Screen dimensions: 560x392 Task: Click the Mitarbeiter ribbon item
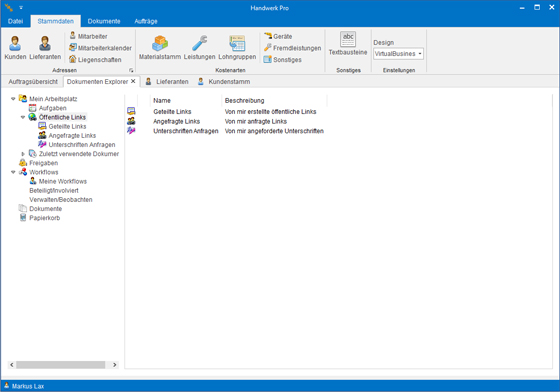point(88,36)
